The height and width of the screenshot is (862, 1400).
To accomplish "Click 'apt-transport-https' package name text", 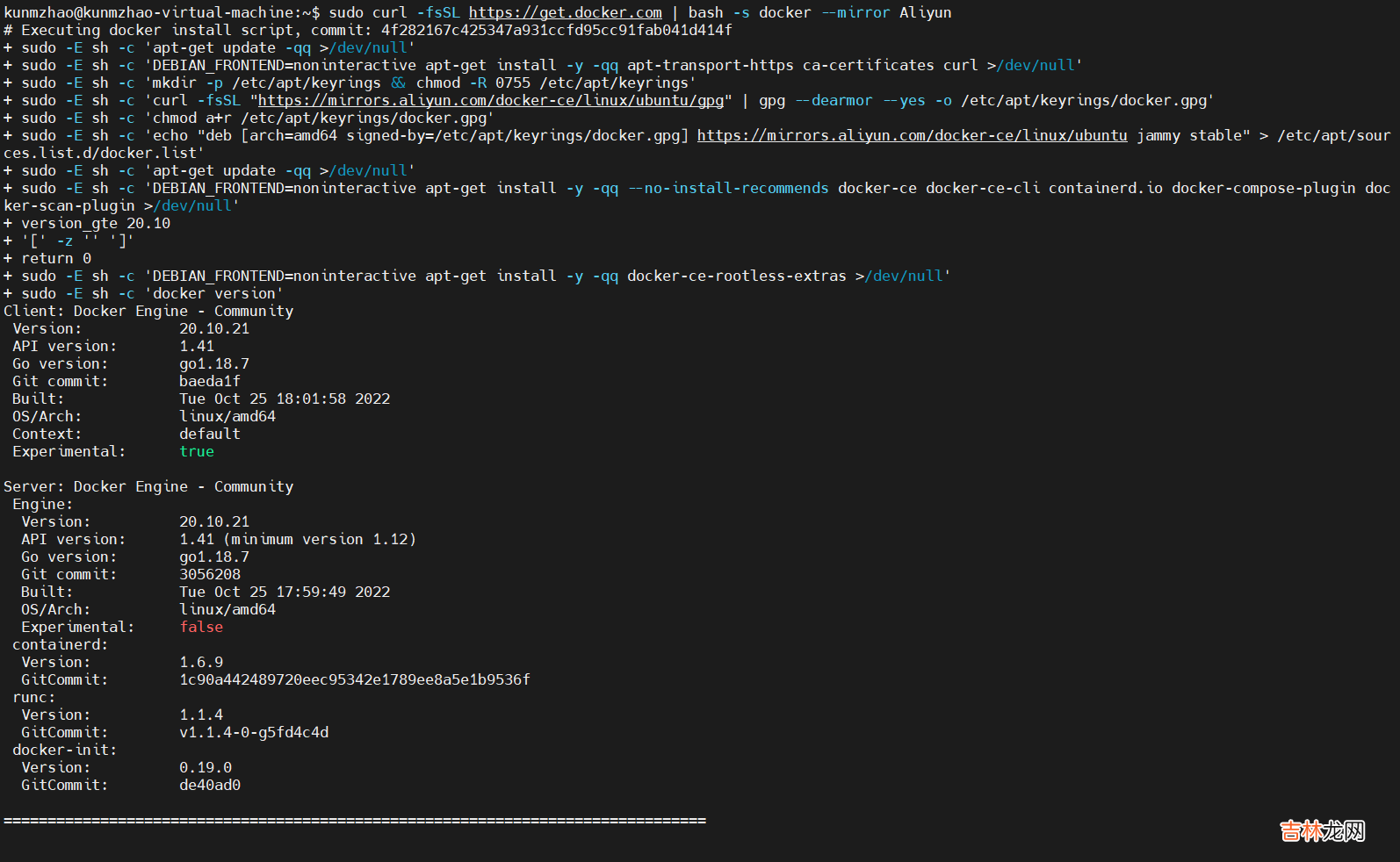I will tap(711, 65).
